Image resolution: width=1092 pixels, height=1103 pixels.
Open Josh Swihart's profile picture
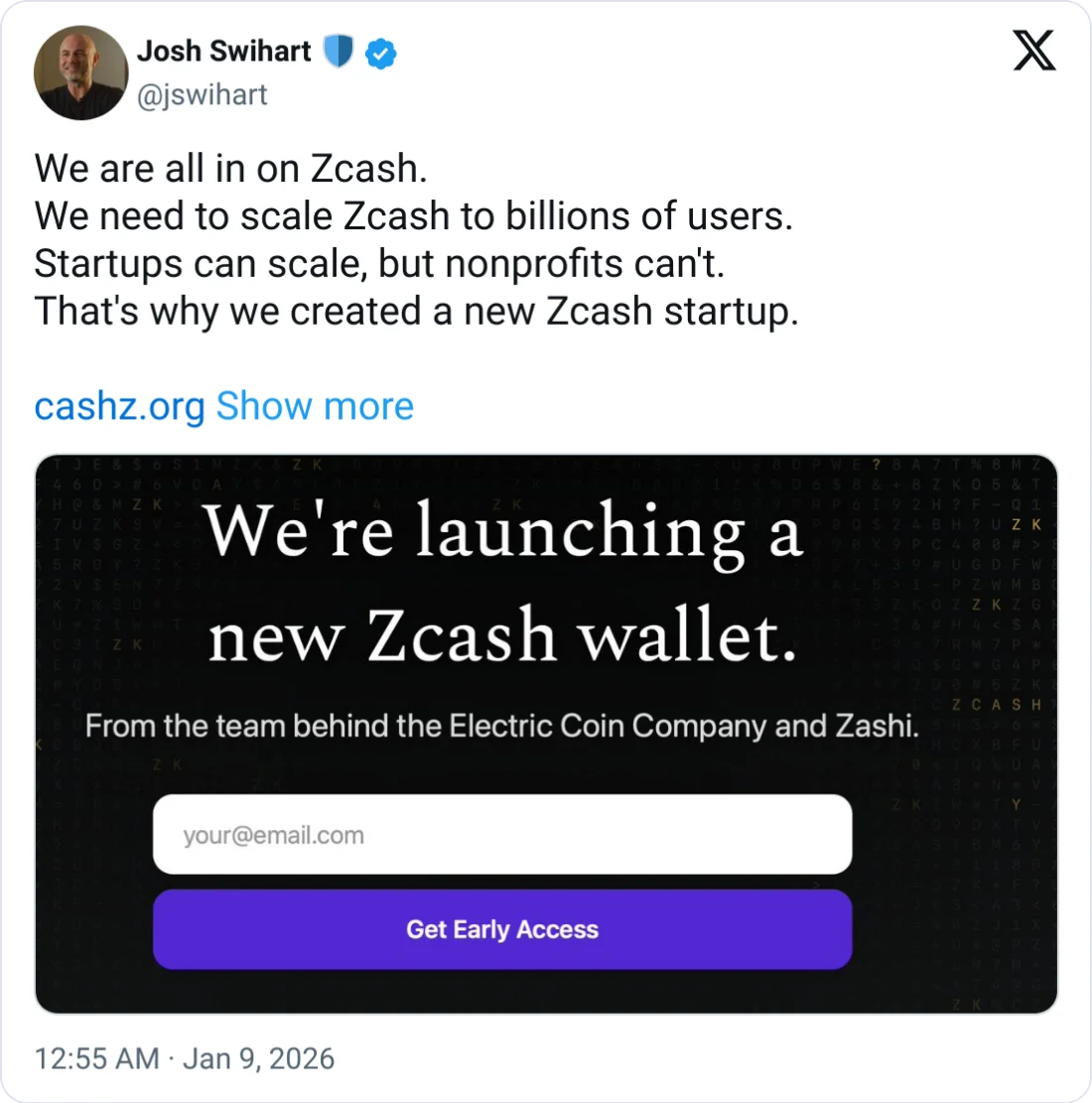coord(80,72)
